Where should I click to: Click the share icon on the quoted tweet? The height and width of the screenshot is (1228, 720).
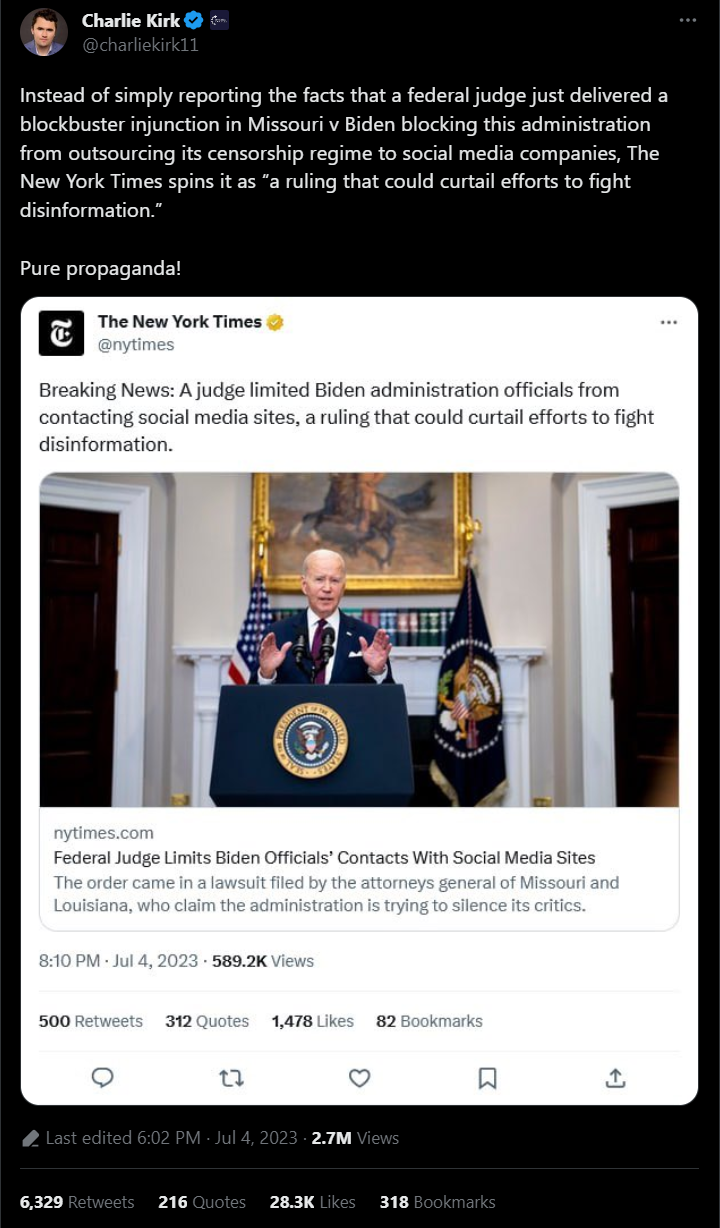615,1077
